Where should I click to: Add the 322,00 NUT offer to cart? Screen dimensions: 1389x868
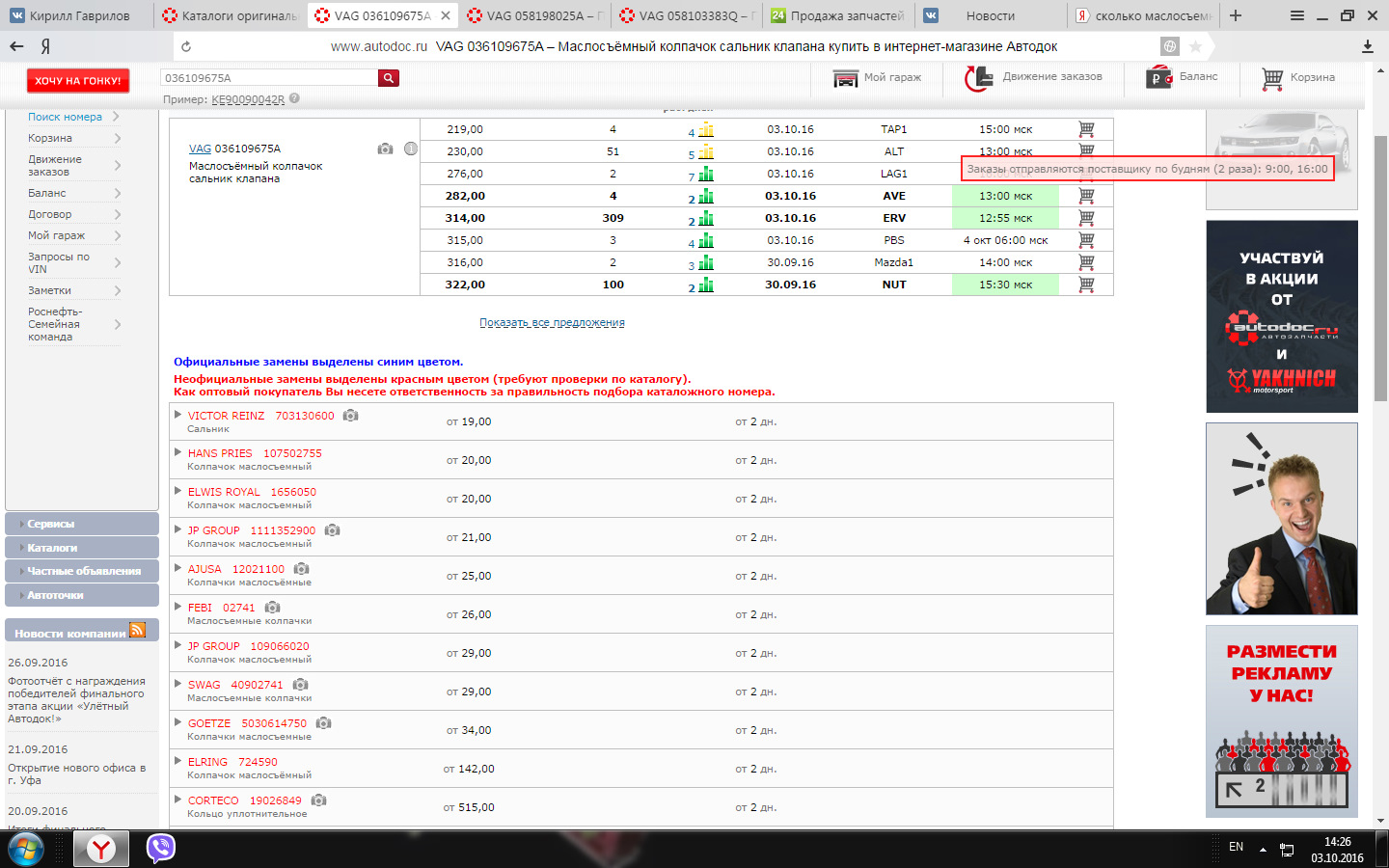[x=1086, y=285]
